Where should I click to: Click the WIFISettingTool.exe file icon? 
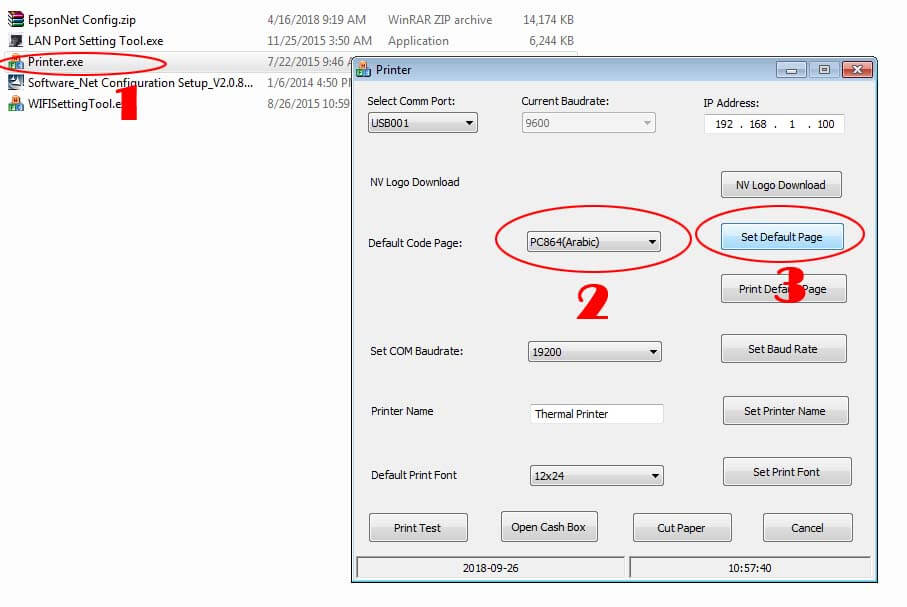(x=15, y=104)
